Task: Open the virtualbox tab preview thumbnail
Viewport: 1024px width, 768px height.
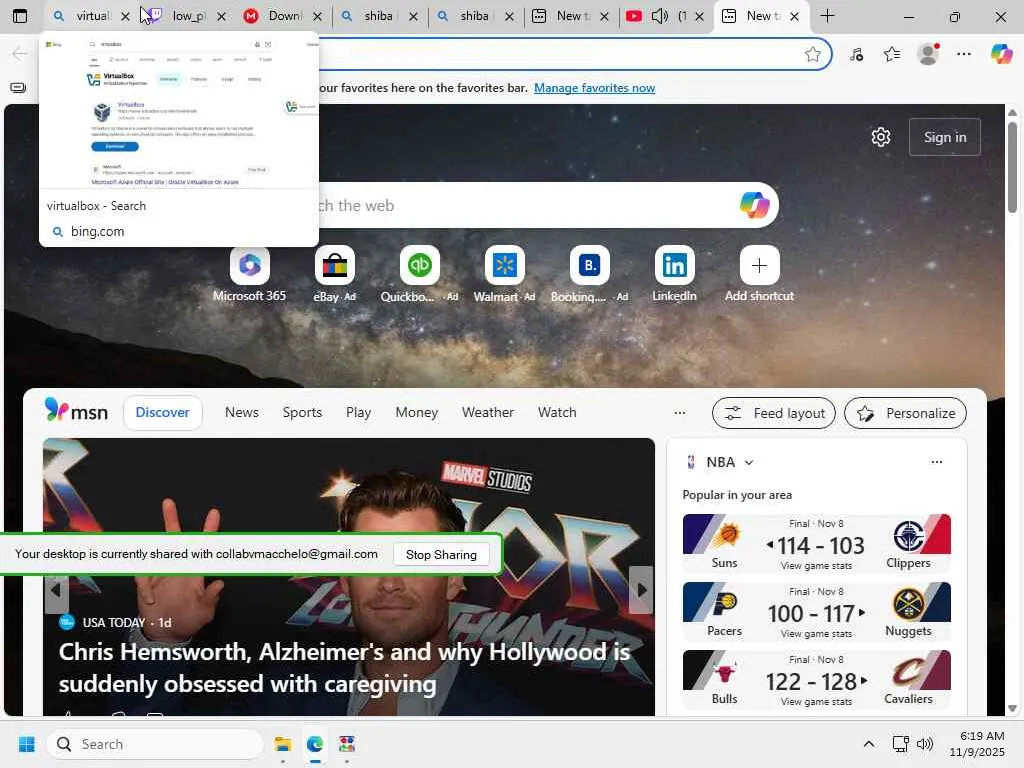Action: pyautogui.click(x=179, y=111)
